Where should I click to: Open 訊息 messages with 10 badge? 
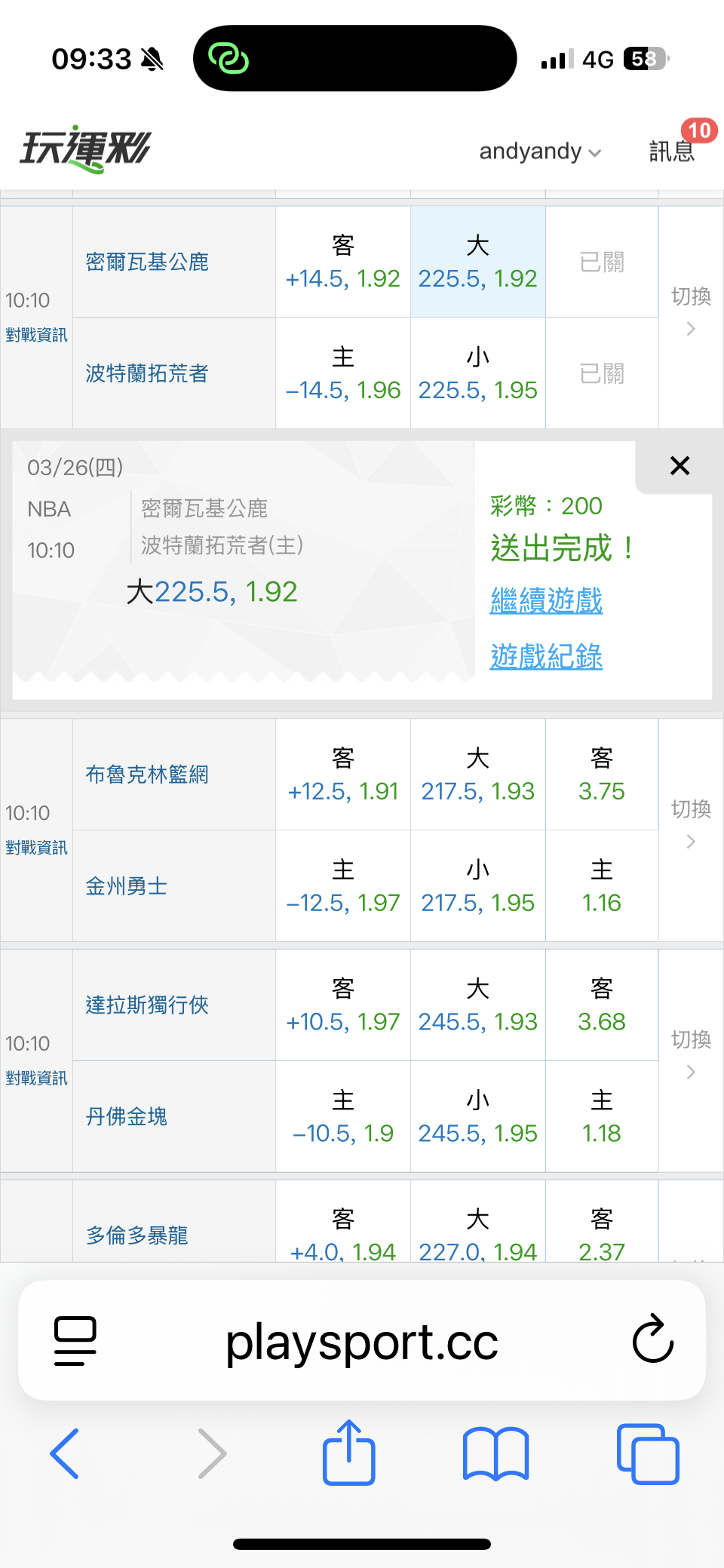click(673, 149)
